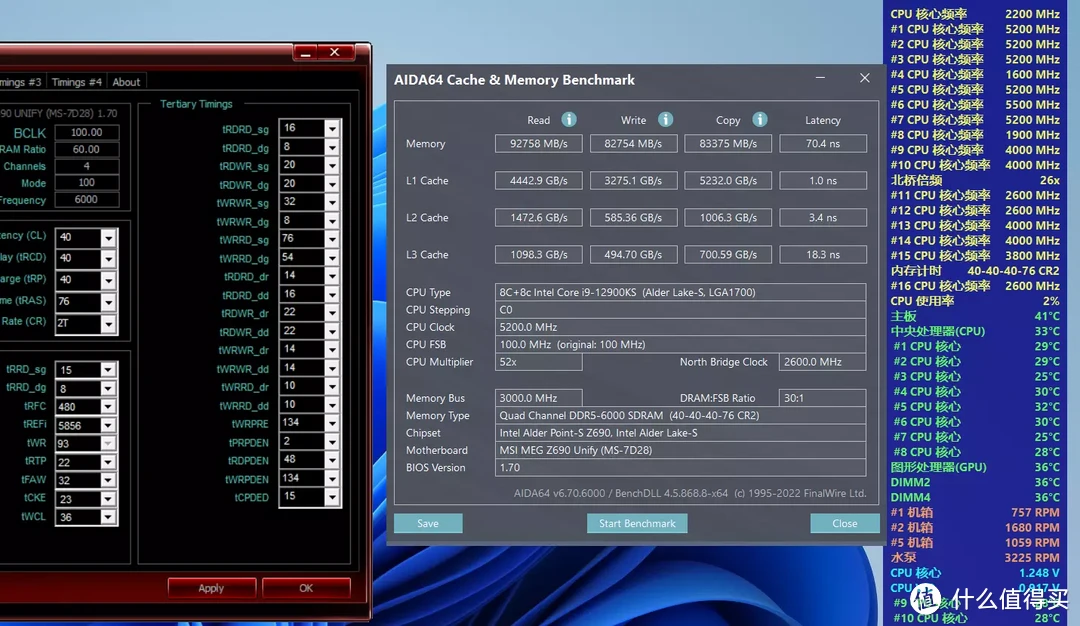This screenshot has height=626, width=1080.
Task: Click the Memory Latency 70.4 ns value
Action: click(x=822, y=143)
